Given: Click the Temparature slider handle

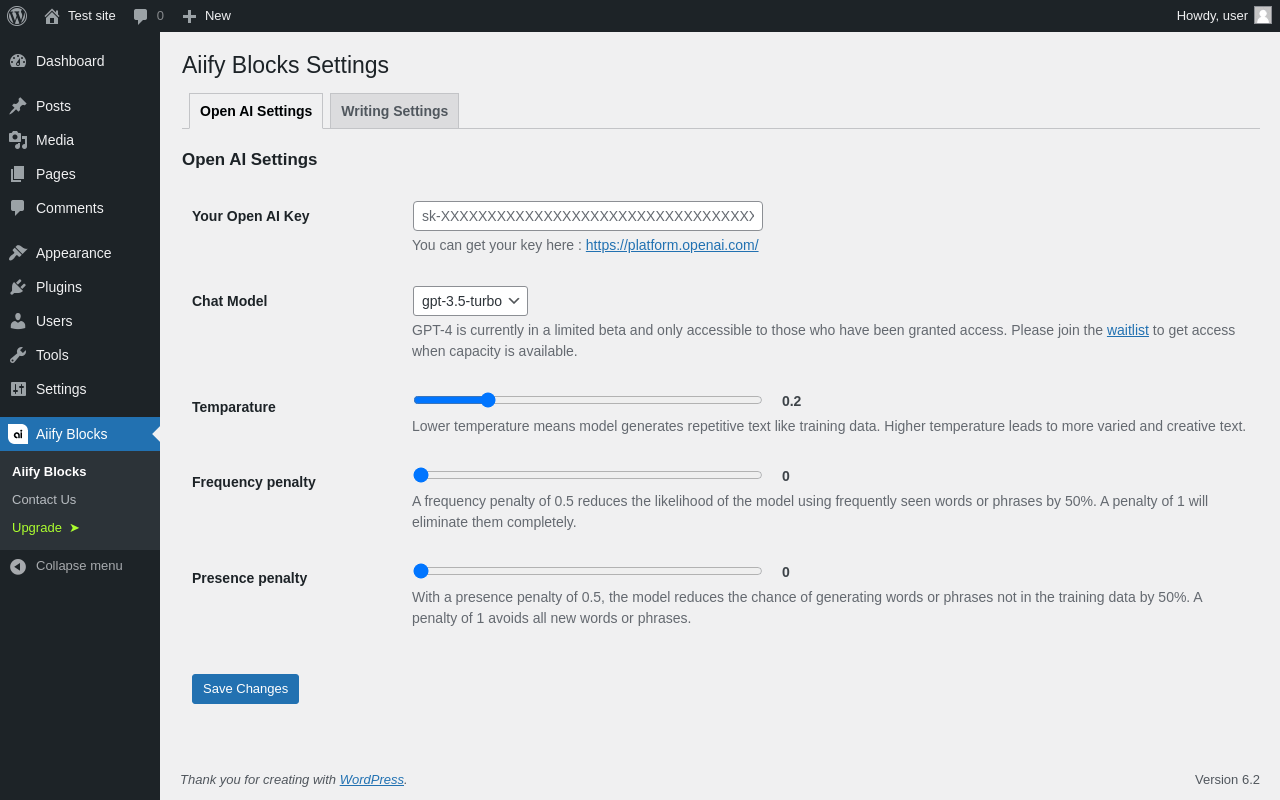Looking at the screenshot, I should [488, 400].
